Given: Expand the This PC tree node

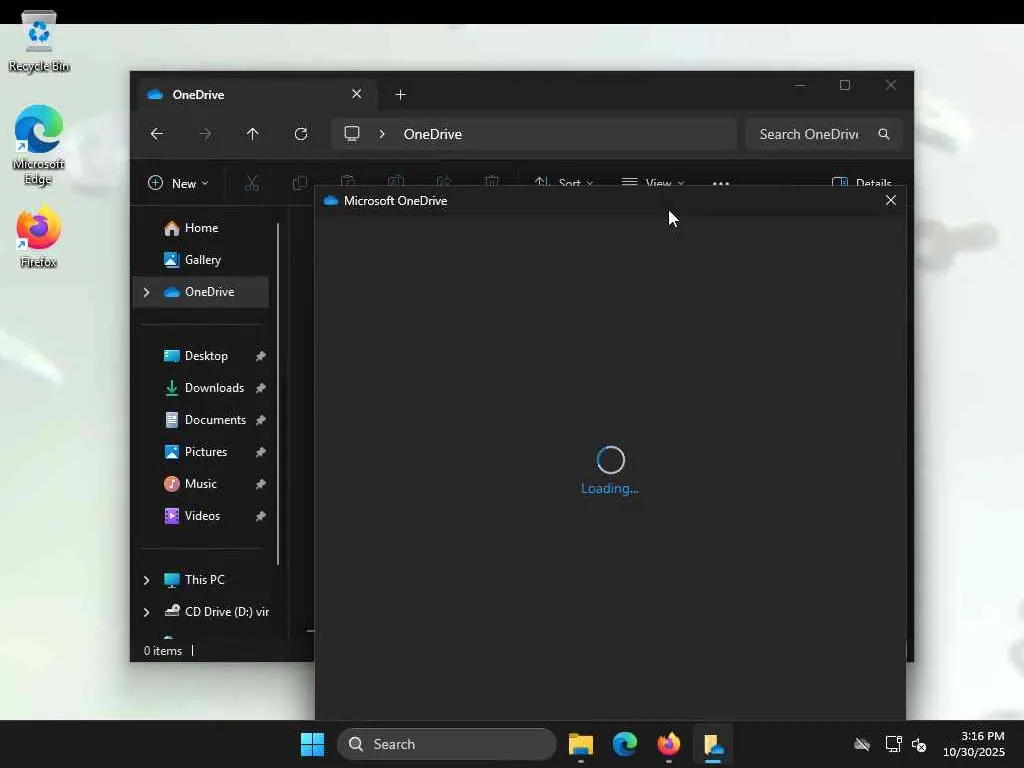Looking at the screenshot, I should pos(146,580).
